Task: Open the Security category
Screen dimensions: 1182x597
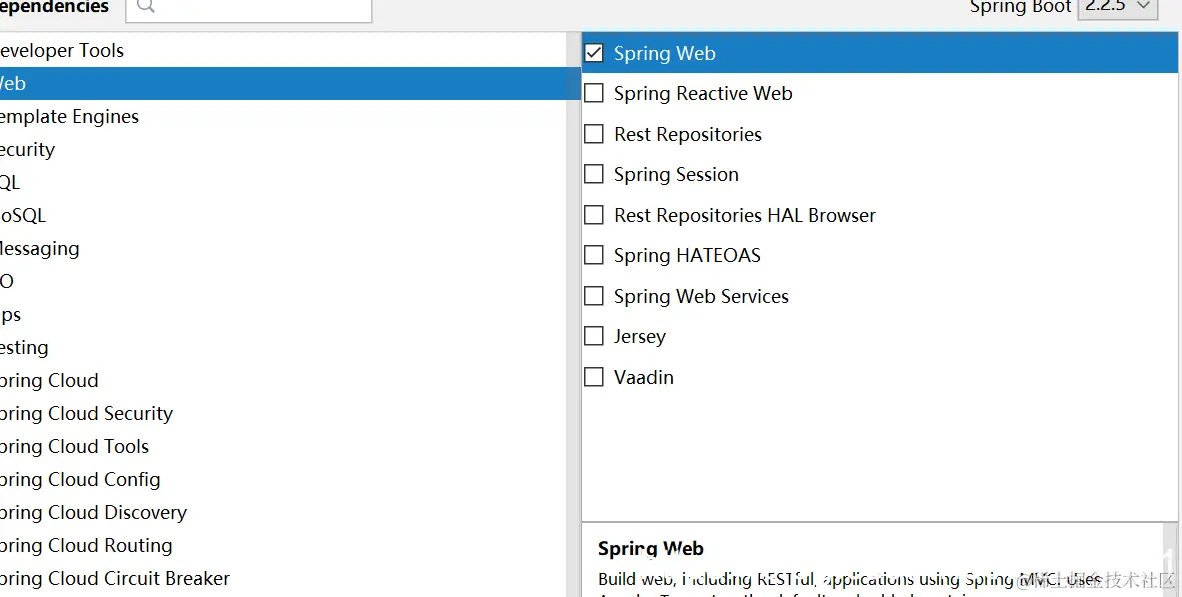Action: [x=285, y=149]
